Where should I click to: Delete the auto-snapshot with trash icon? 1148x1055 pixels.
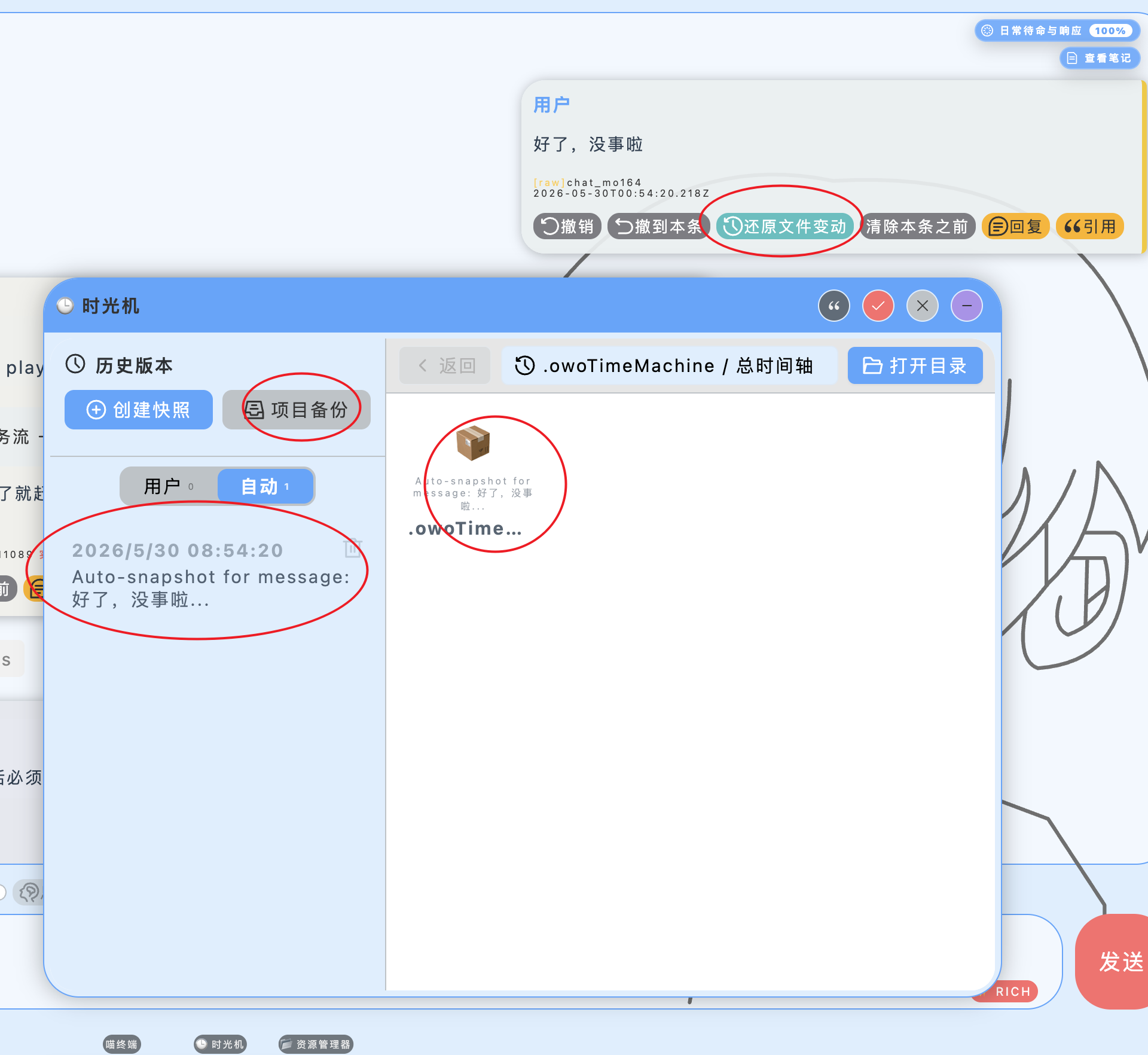pos(353,548)
